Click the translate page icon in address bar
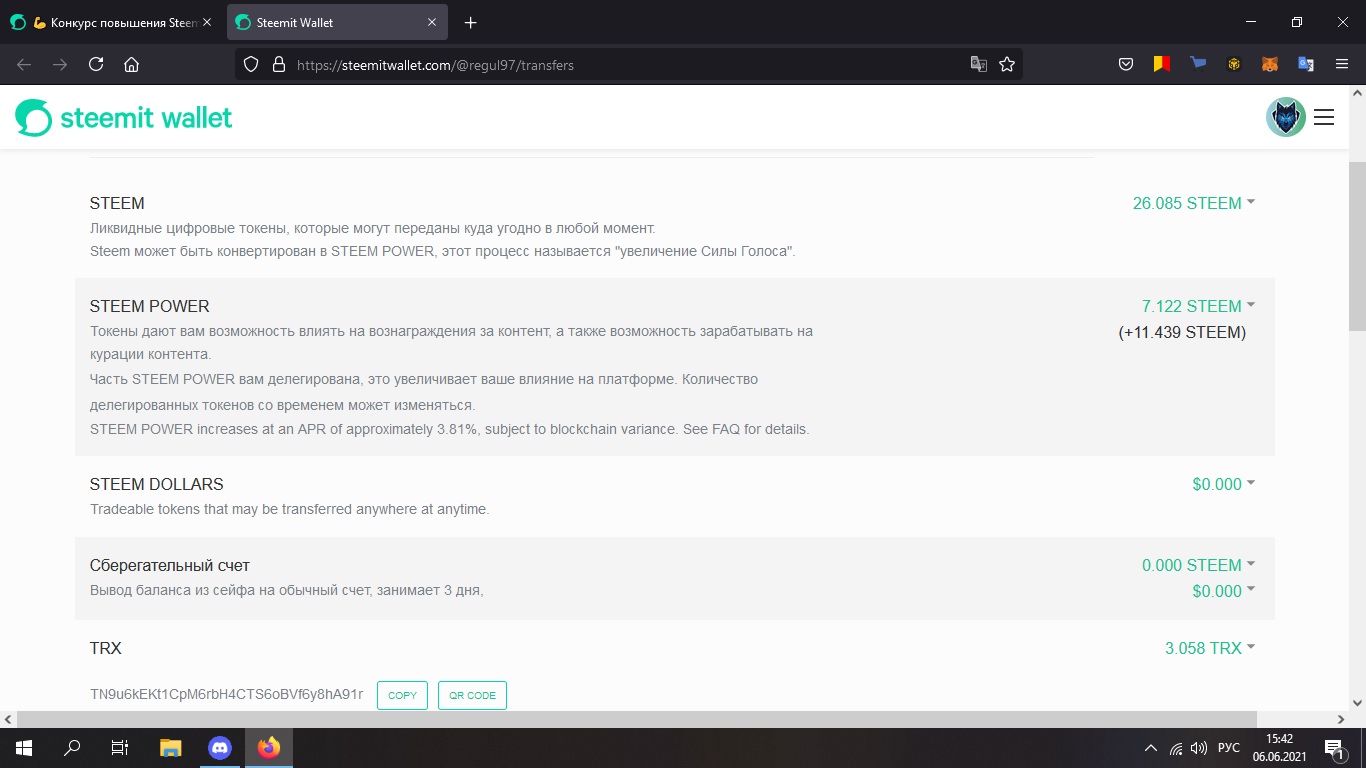The image size is (1366, 768). (979, 64)
